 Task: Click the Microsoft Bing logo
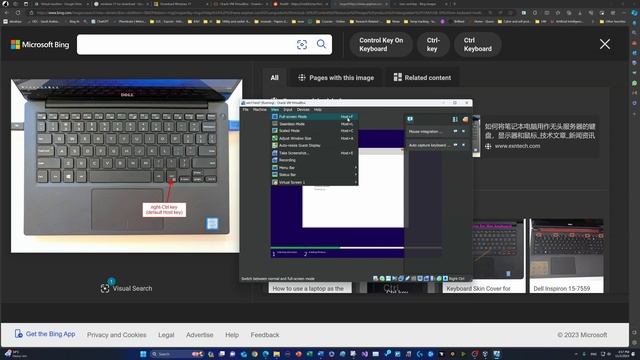[40, 44]
